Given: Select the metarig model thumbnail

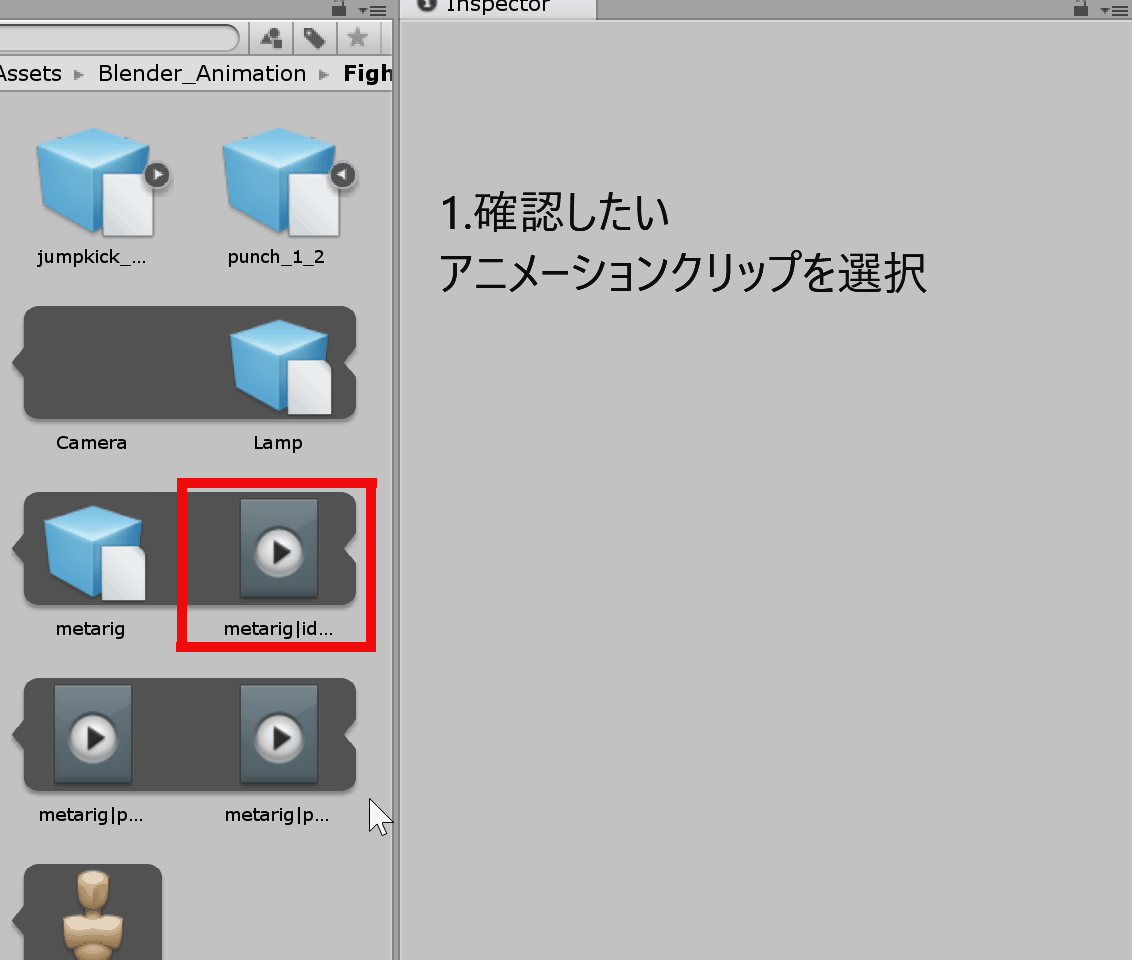Looking at the screenshot, I should pos(91,548).
